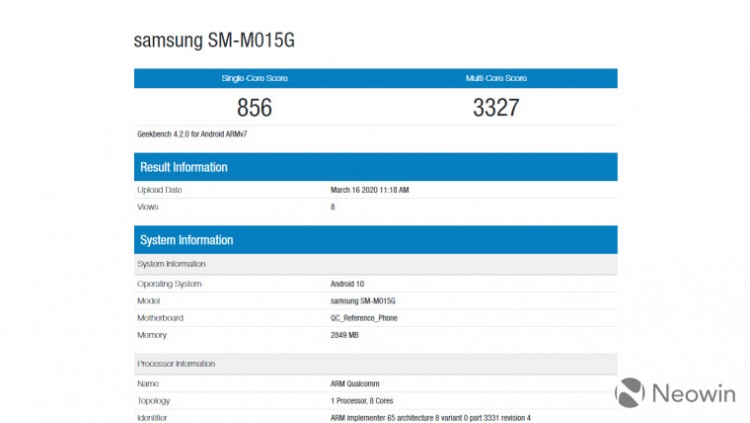This screenshot has height=423, width=750.
Task: Click the Multi-Core Score header
Action: (496, 78)
